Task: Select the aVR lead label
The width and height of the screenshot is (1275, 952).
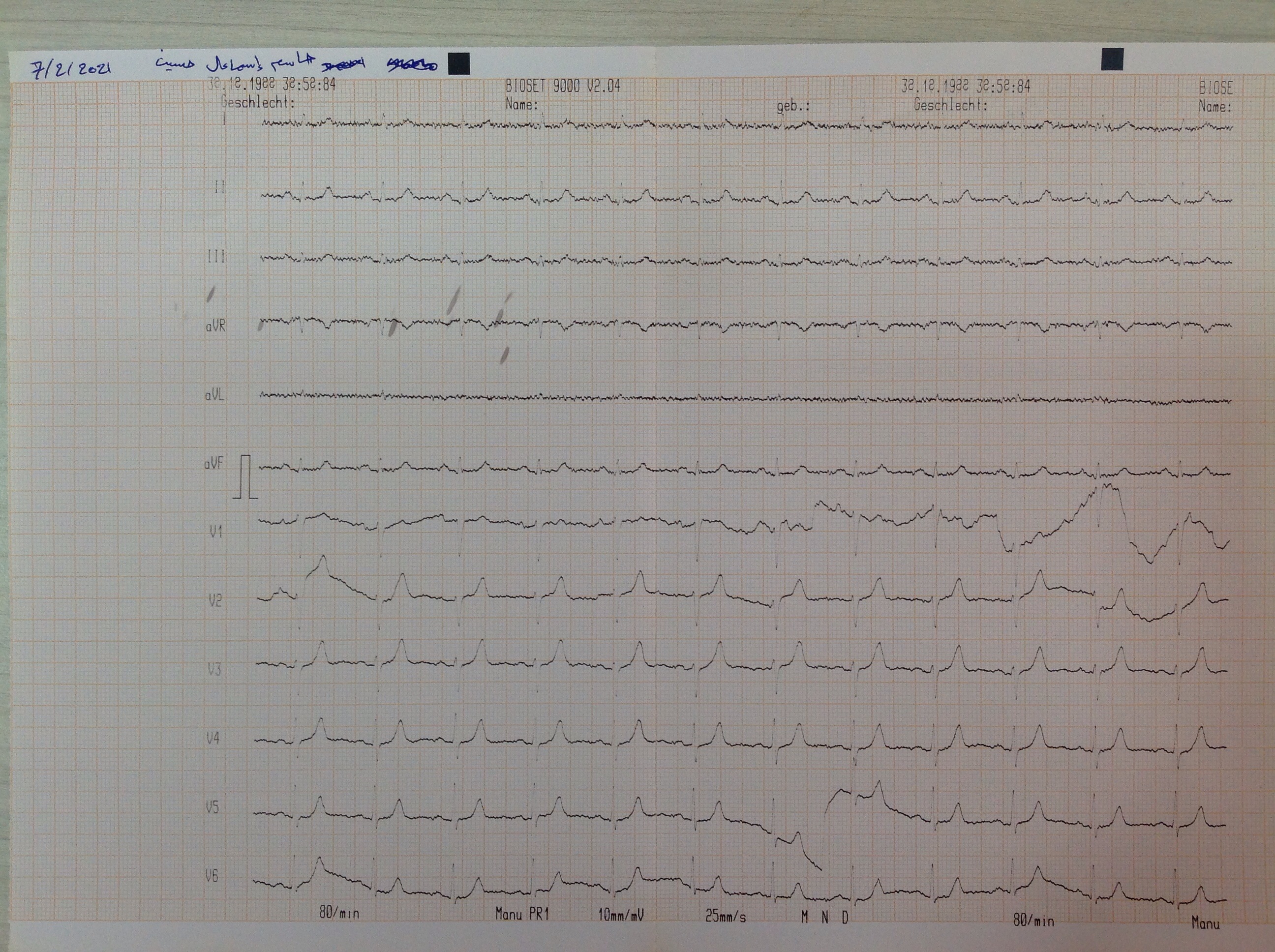Action: 215,326
